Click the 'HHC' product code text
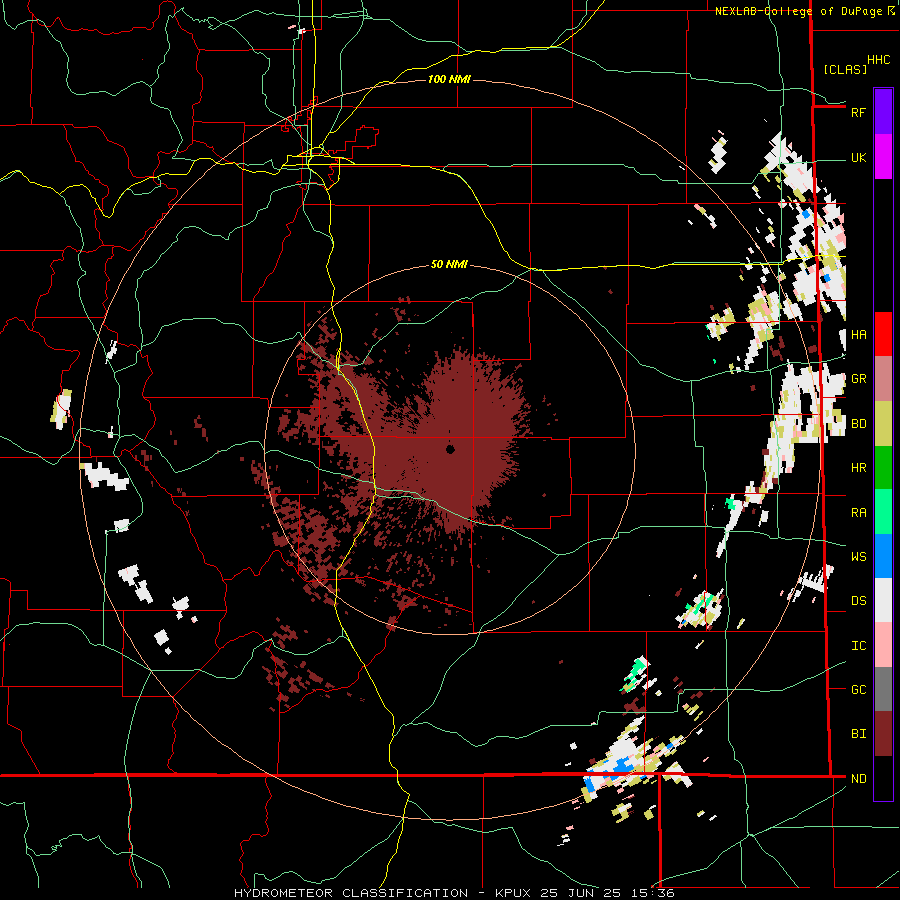The image size is (900, 900). tap(879, 60)
